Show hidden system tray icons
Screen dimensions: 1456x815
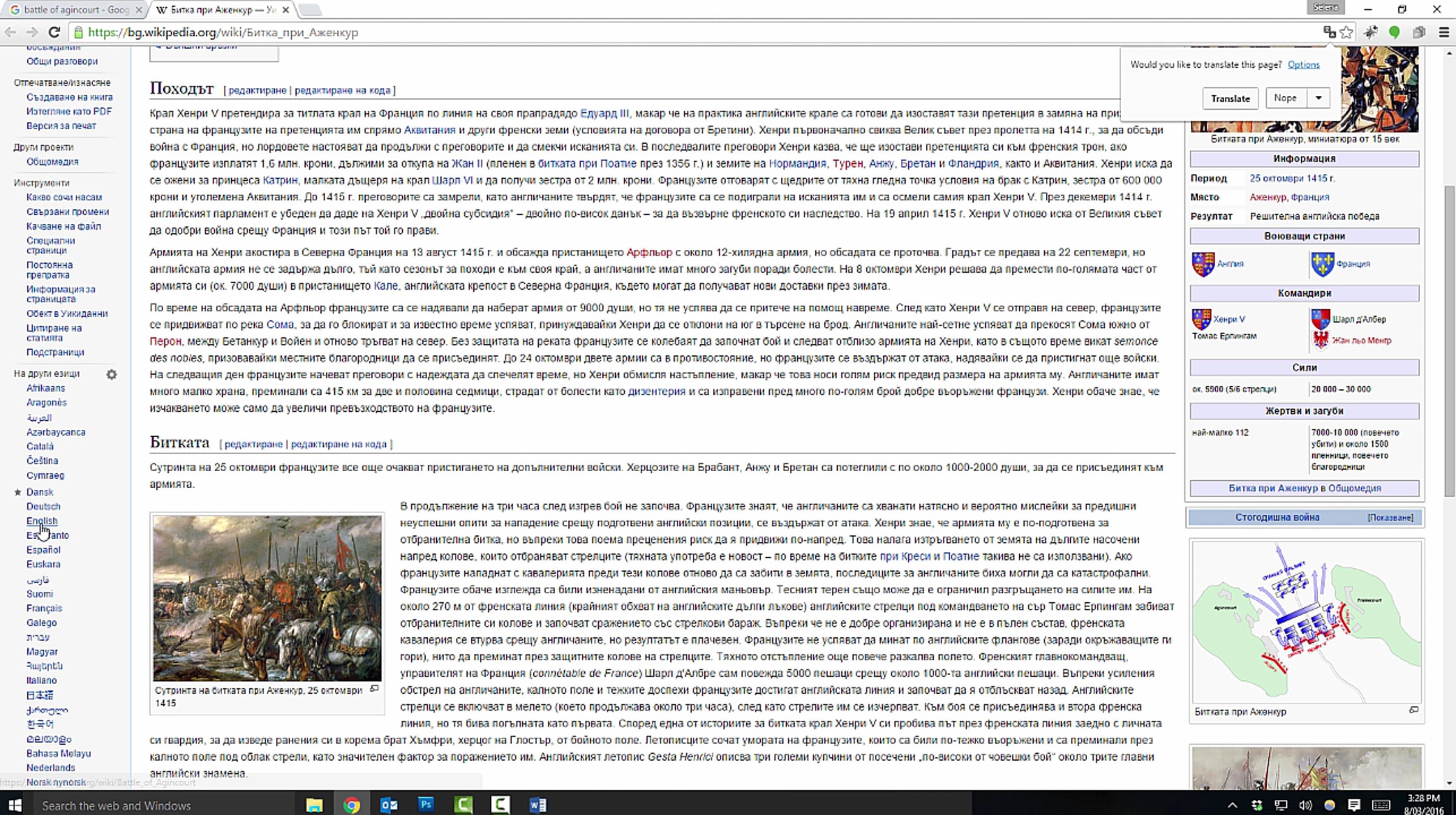1232,805
